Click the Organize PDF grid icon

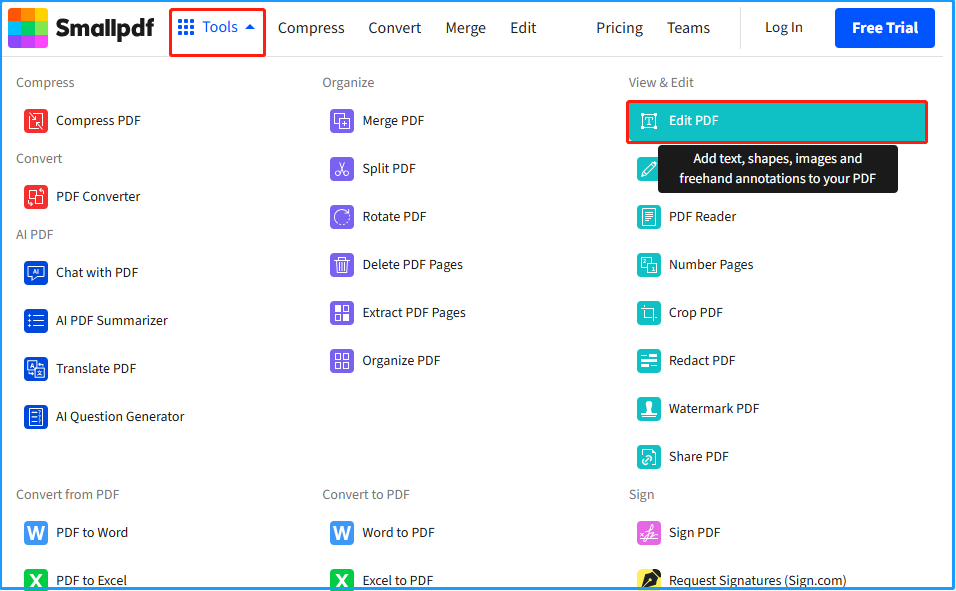click(342, 360)
